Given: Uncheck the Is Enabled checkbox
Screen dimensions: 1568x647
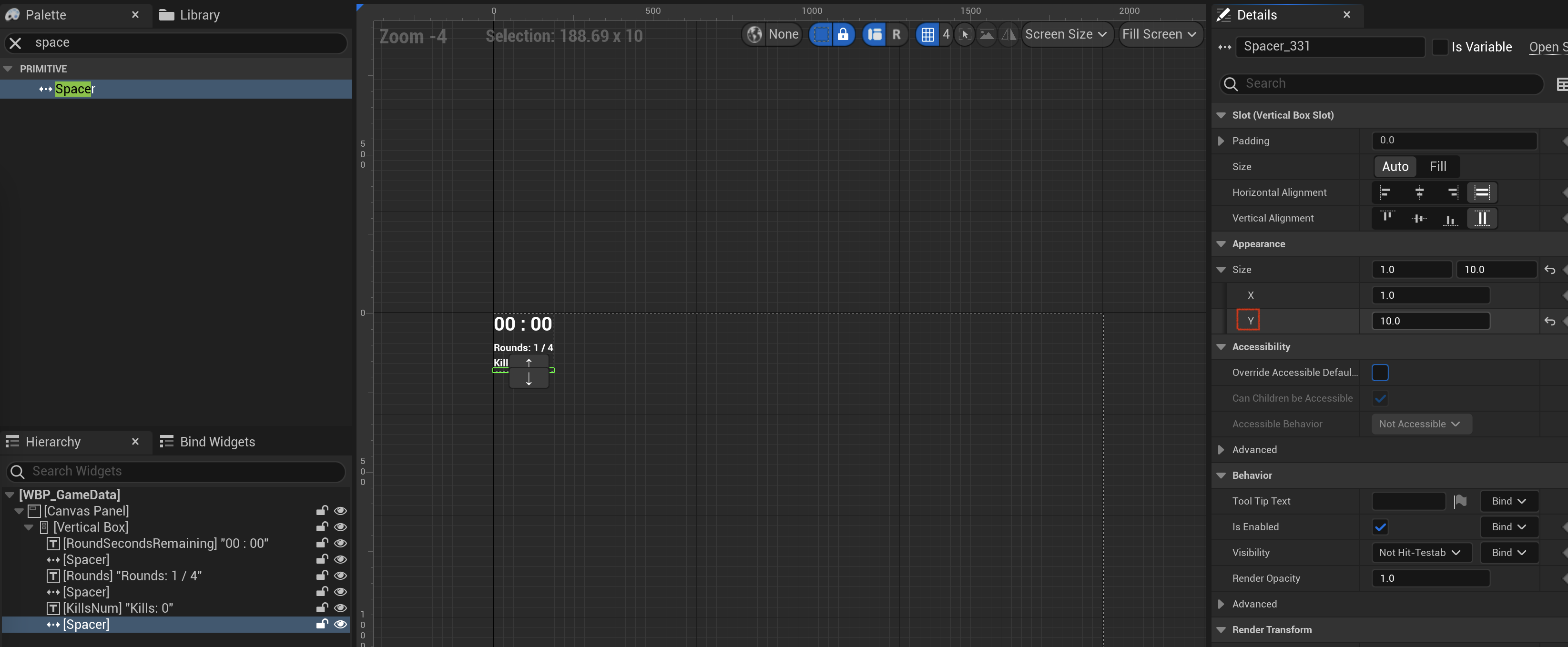Looking at the screenshot, I should click(1380, 527).
